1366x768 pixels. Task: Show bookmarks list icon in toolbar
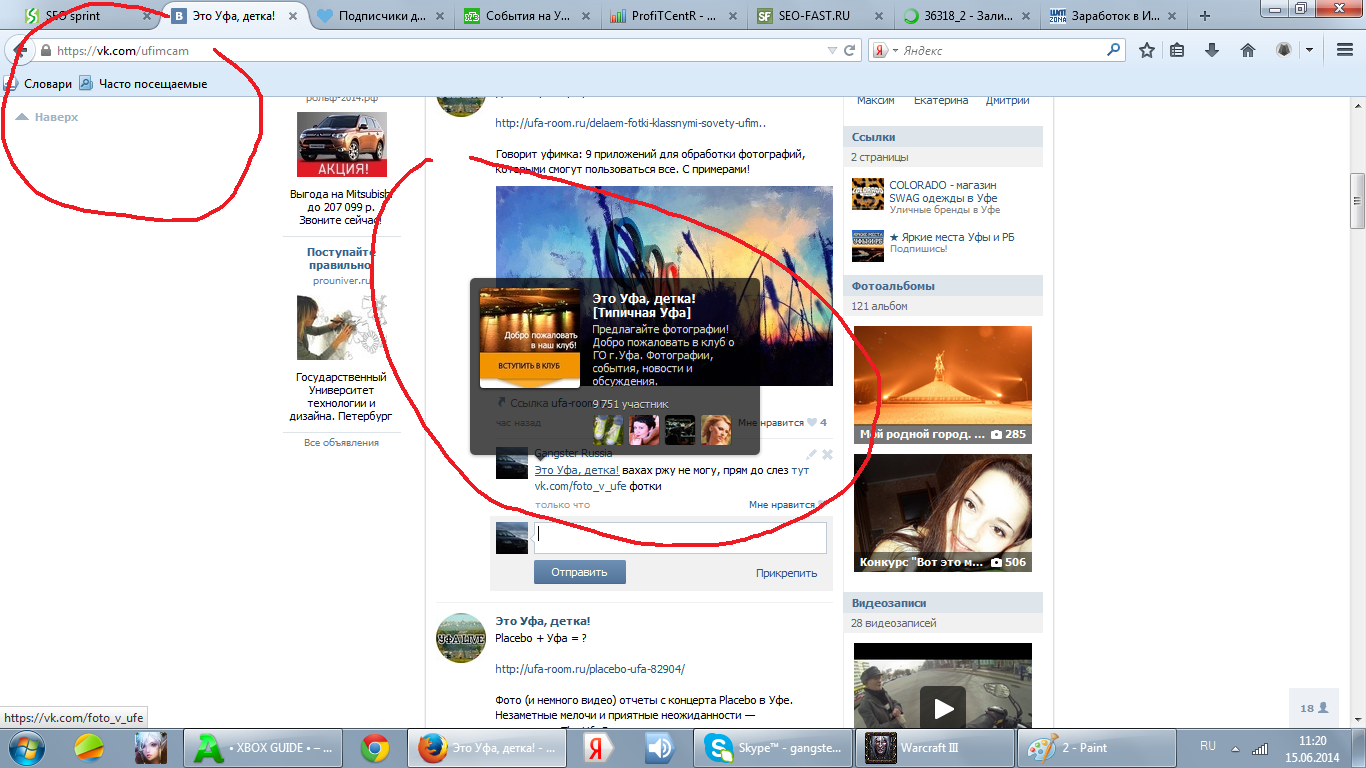coord(1178,50)
